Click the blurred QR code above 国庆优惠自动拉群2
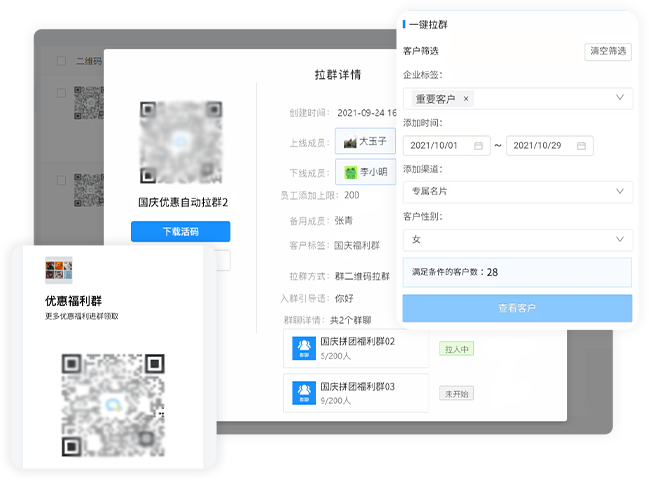The height and width of the screenshot is (480, 649). 181,142
